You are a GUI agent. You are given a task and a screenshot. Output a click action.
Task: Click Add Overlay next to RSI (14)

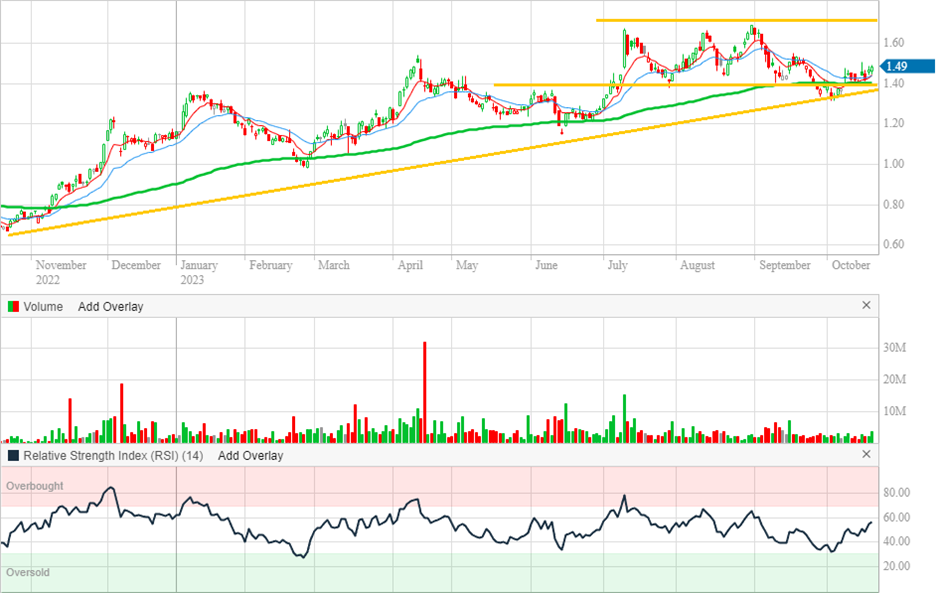(x=250, y=456)
